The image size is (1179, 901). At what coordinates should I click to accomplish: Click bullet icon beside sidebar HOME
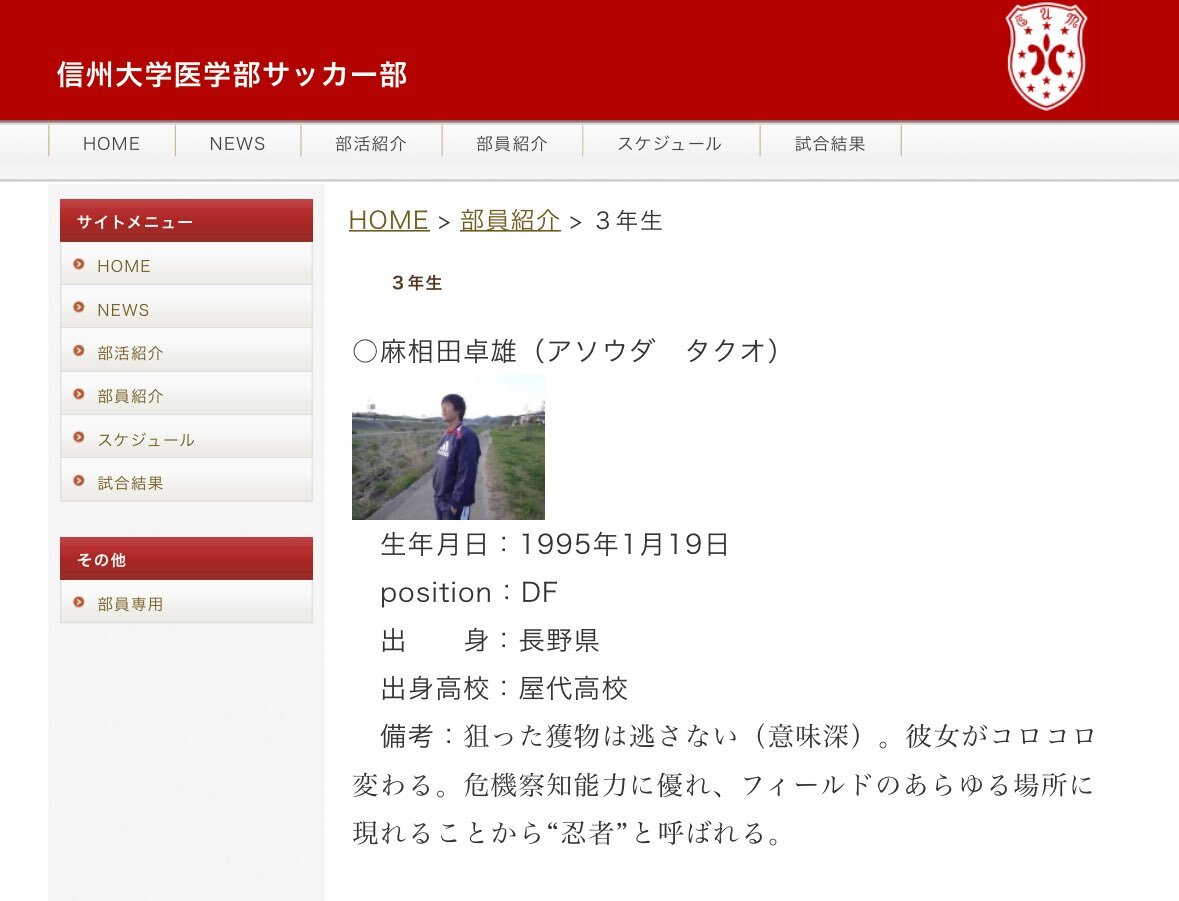point(79,265)
